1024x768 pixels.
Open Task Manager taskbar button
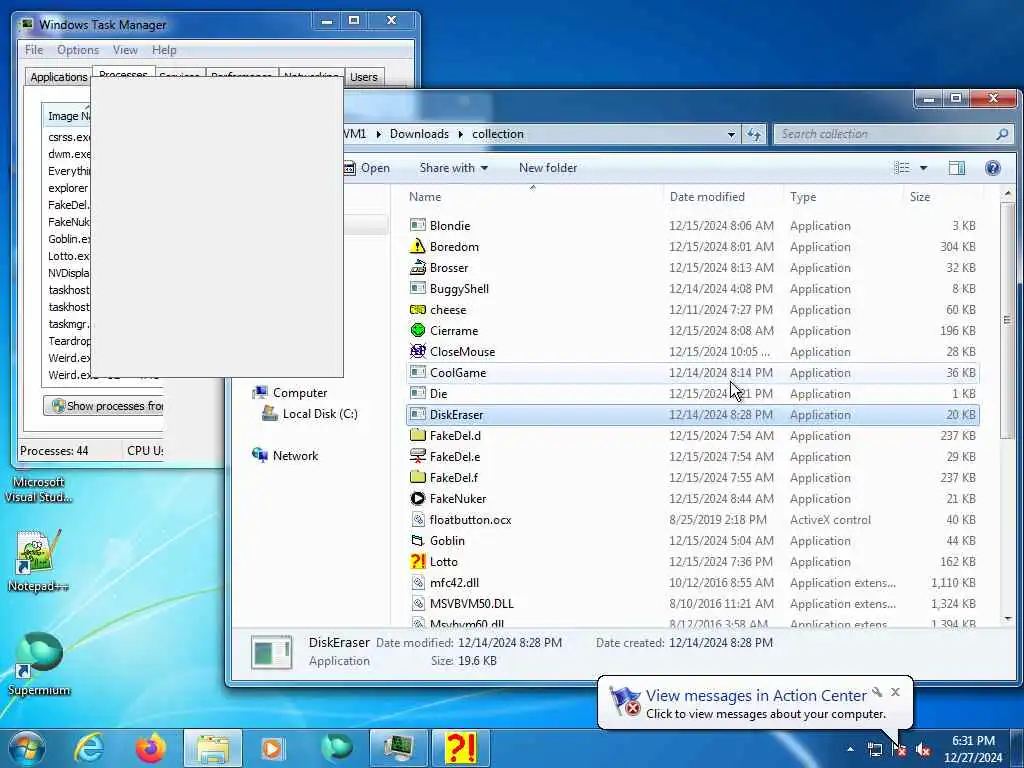tap(398, 748)
